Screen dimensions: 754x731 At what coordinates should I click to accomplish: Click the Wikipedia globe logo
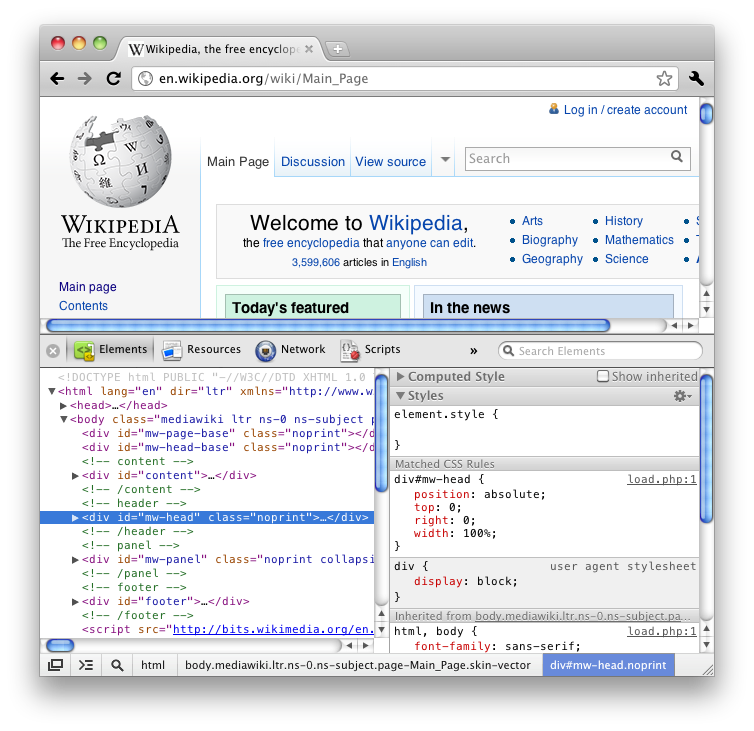point(120,161)
